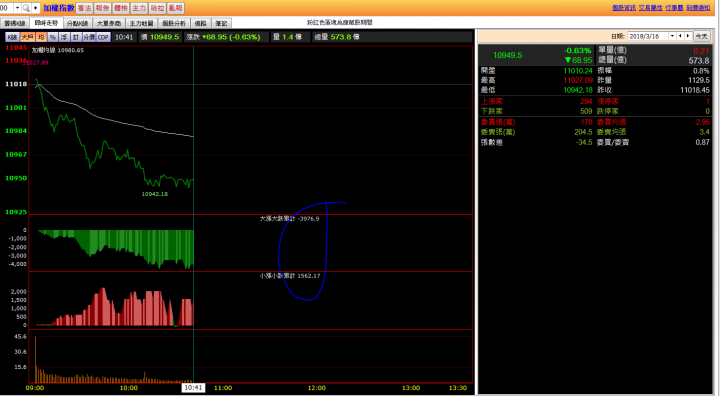This screenshot has width=720, height=396.
Task: Click the 總量 573.8 億 readout in the chart header
Action: 337,37
